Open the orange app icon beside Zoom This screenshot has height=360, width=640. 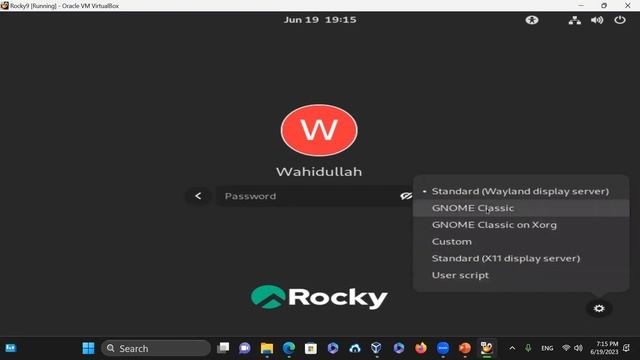coord(464,348)
